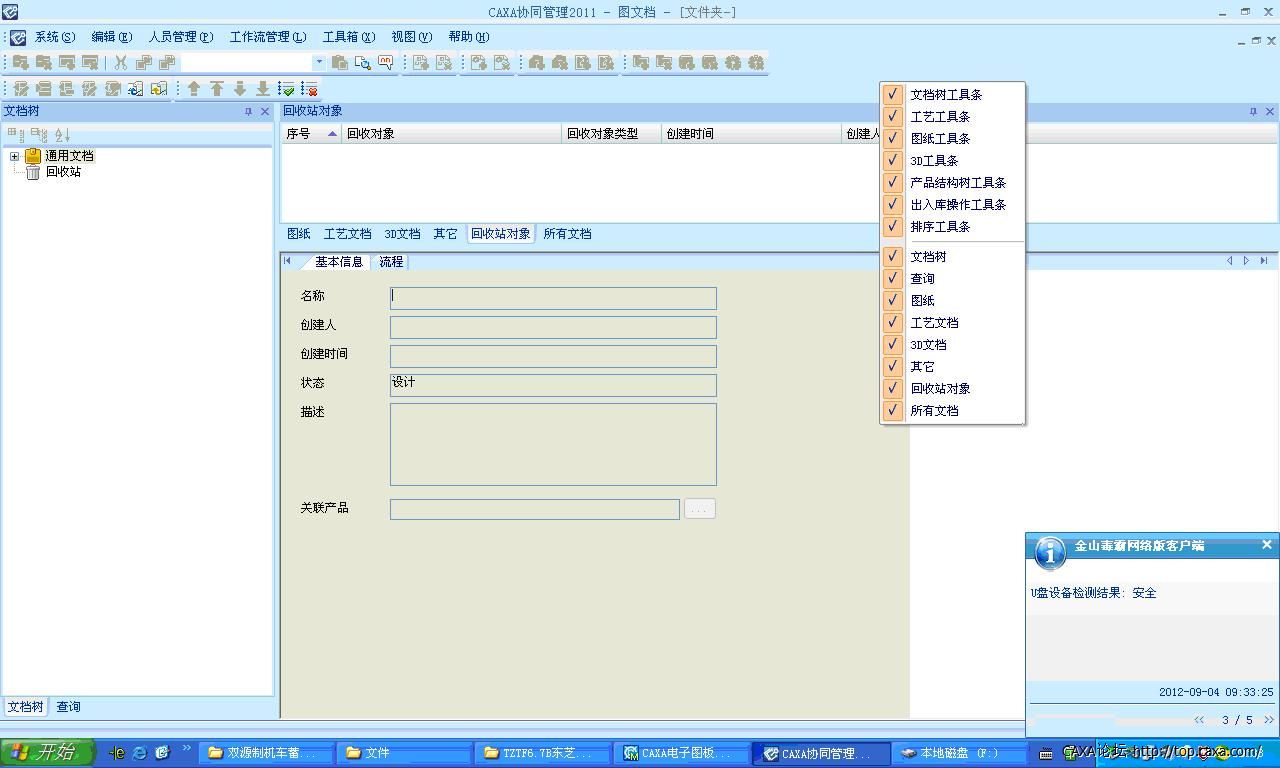Screen dimensions: 1280x768
Task: Toggle 产品结构树工具条 checkbox
Action: (x=893, y=183)
